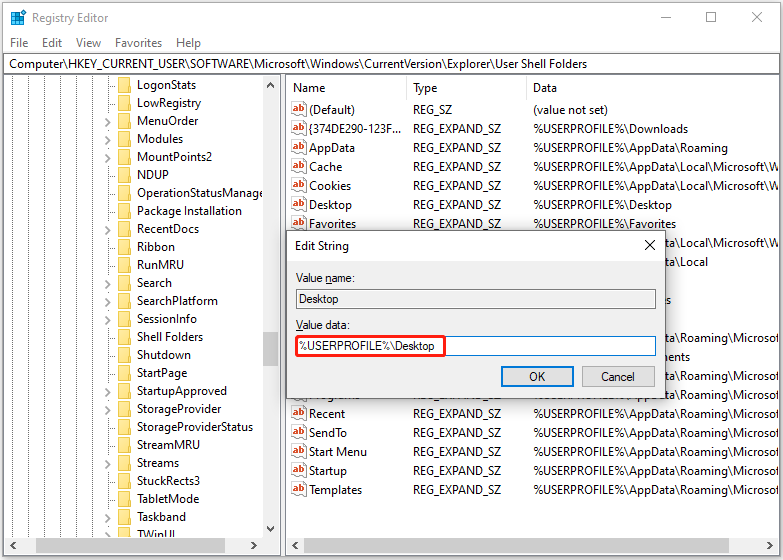The width and height of the screenshot is (783, 560).
Task: Click the string icon for SendTo value
Action: coord(299,432)
